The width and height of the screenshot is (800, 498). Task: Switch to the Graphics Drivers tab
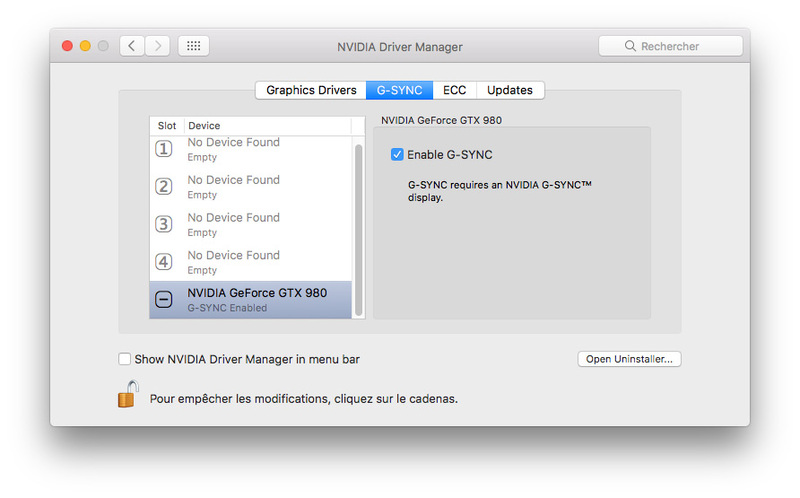[311, 90]
